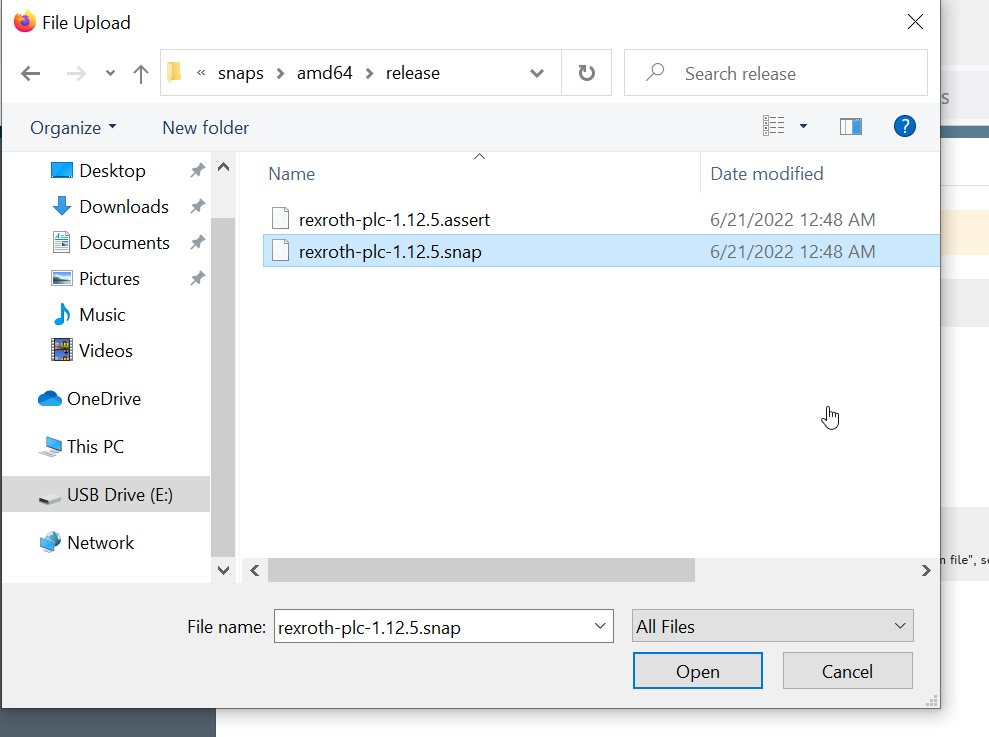Sort files by Date modified column

(766, 174)
